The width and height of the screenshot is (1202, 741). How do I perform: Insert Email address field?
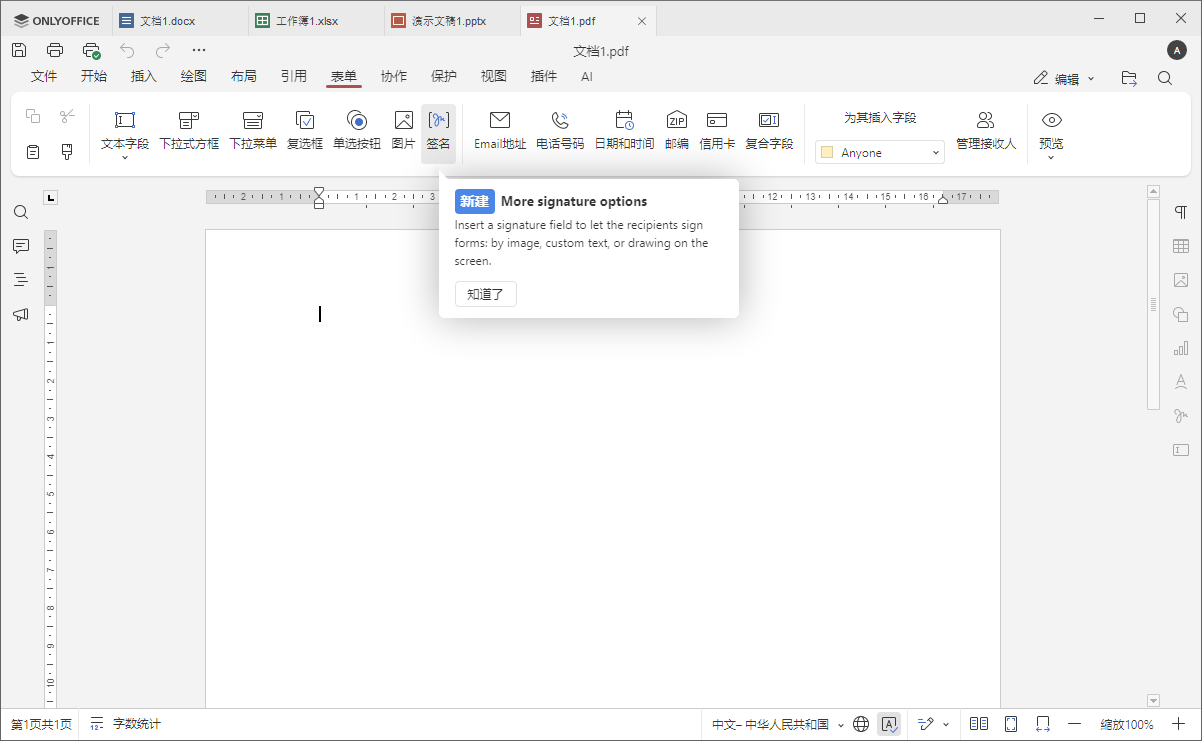(x=500, y=131)
